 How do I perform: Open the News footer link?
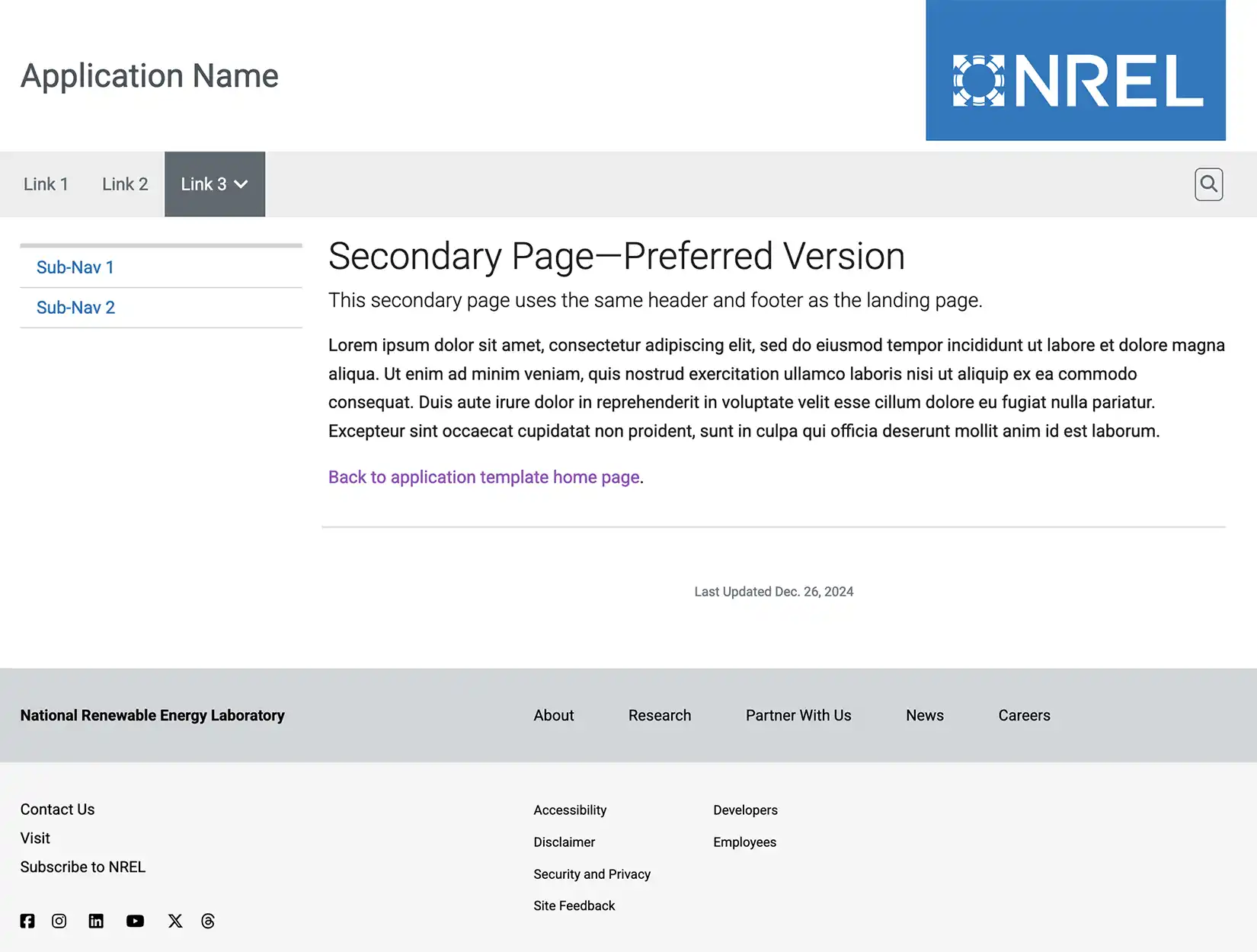pos(925,715)
